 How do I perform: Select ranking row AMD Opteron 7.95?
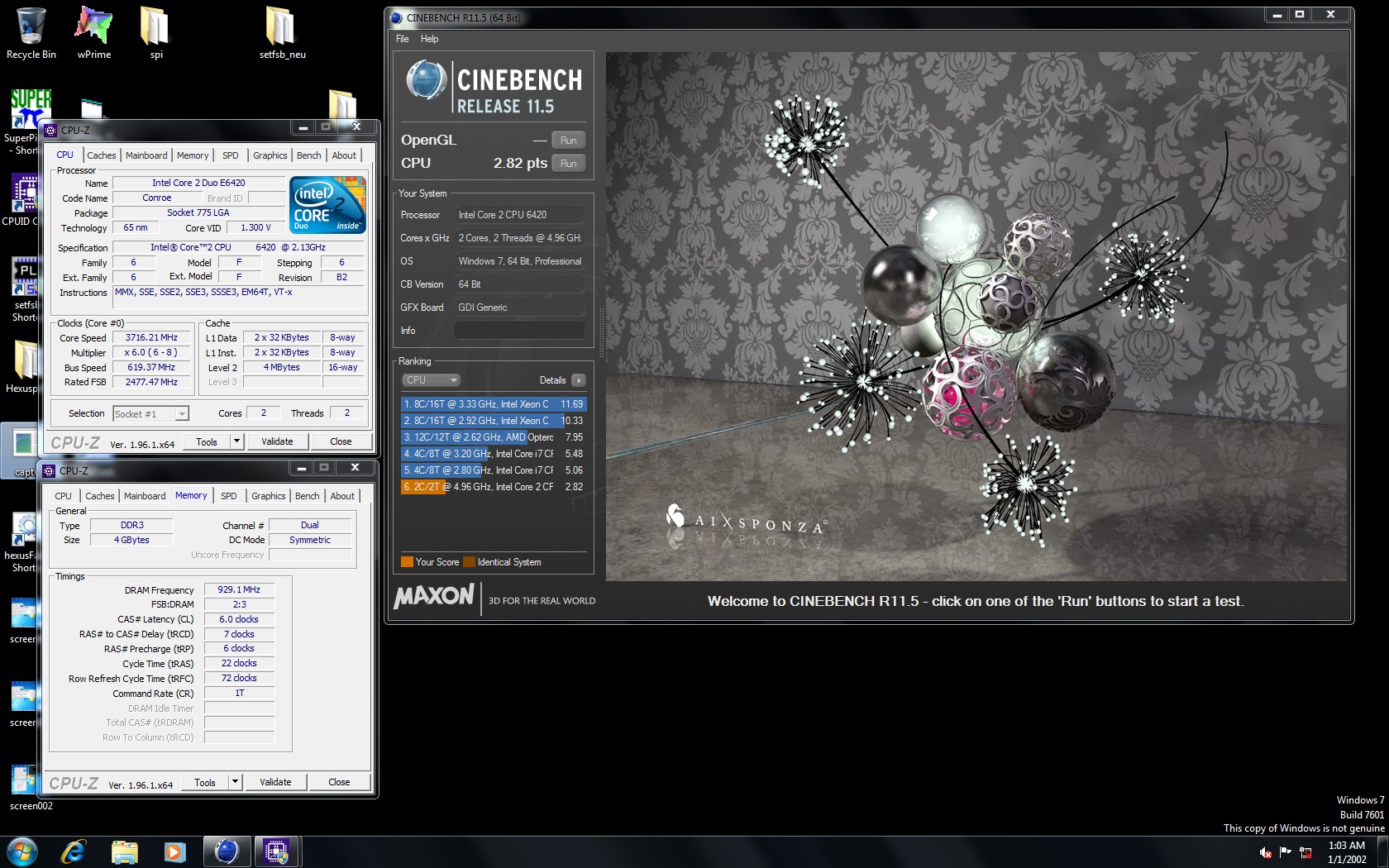(x=493, y=437)
